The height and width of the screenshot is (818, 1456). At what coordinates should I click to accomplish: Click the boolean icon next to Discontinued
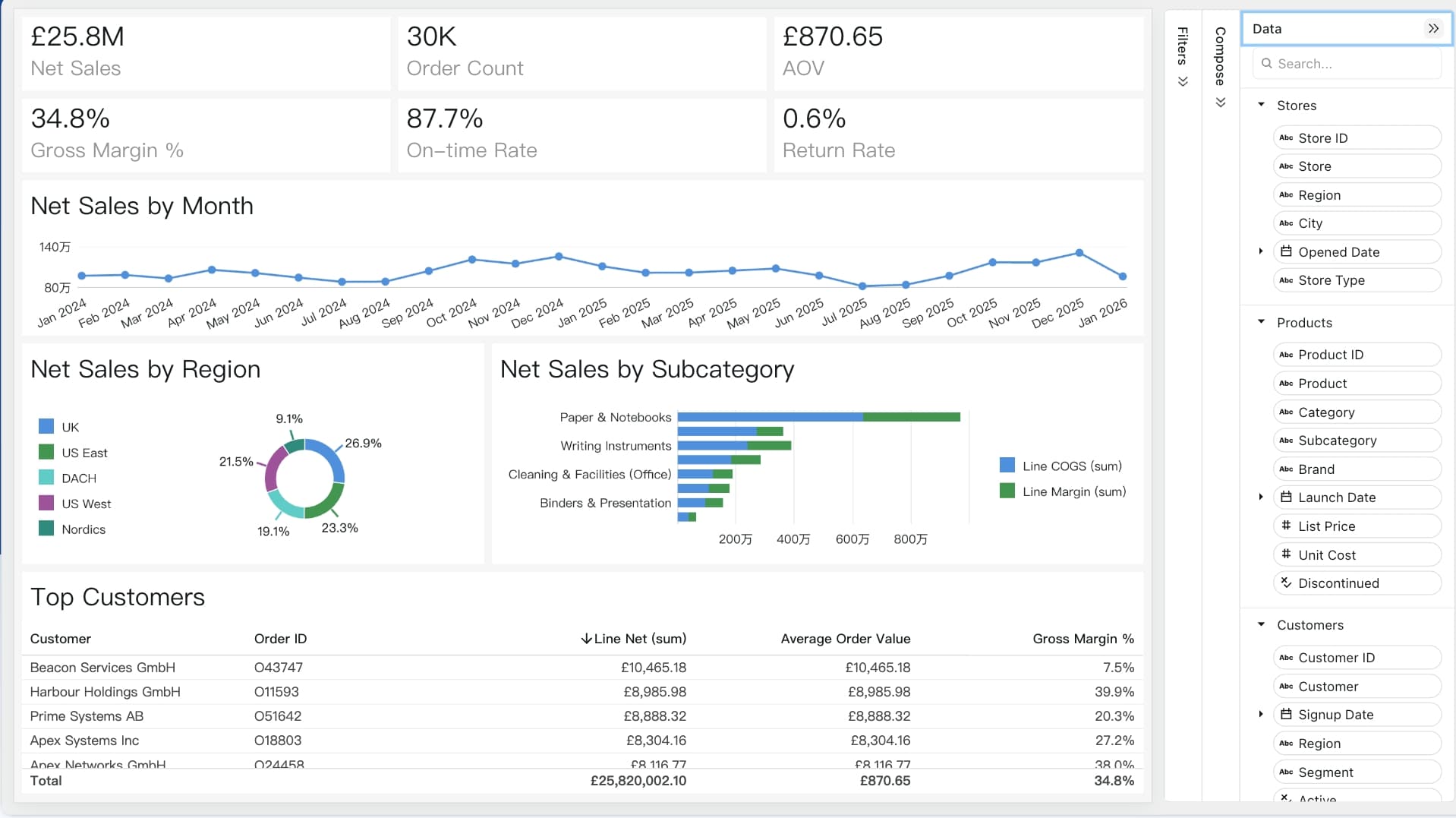[x=1286, y=583]
